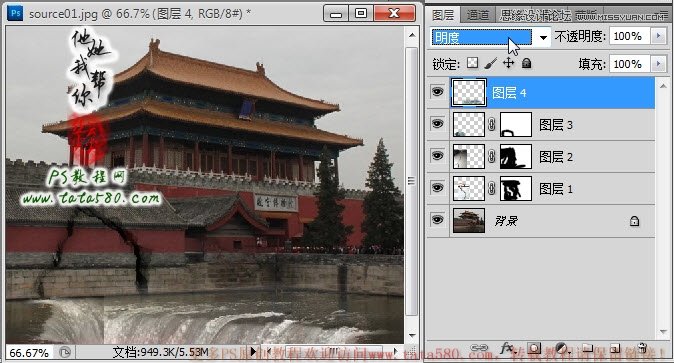The image size is (674, 363).
Task: Close the source01.jpg document window
Action: 394,13
